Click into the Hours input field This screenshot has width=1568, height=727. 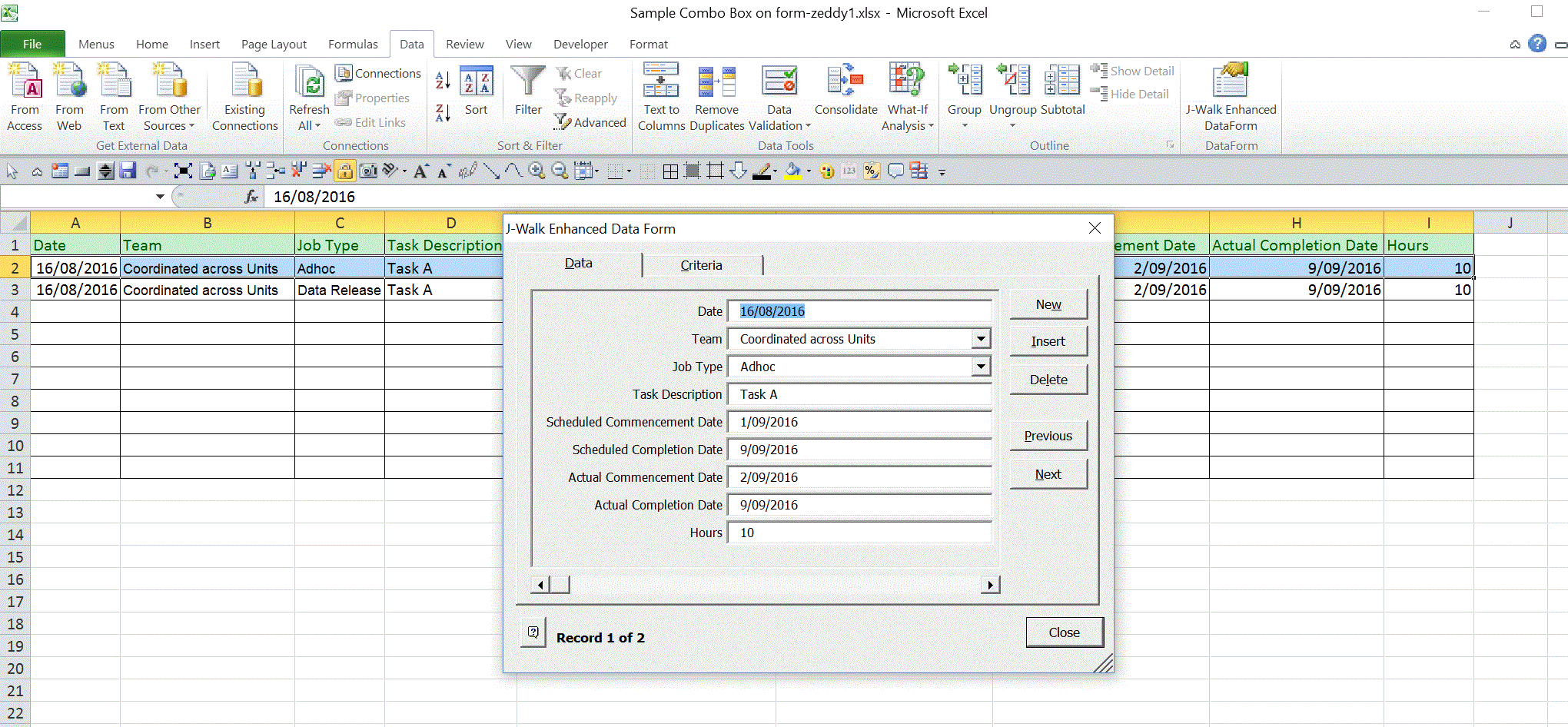point(859,533)
